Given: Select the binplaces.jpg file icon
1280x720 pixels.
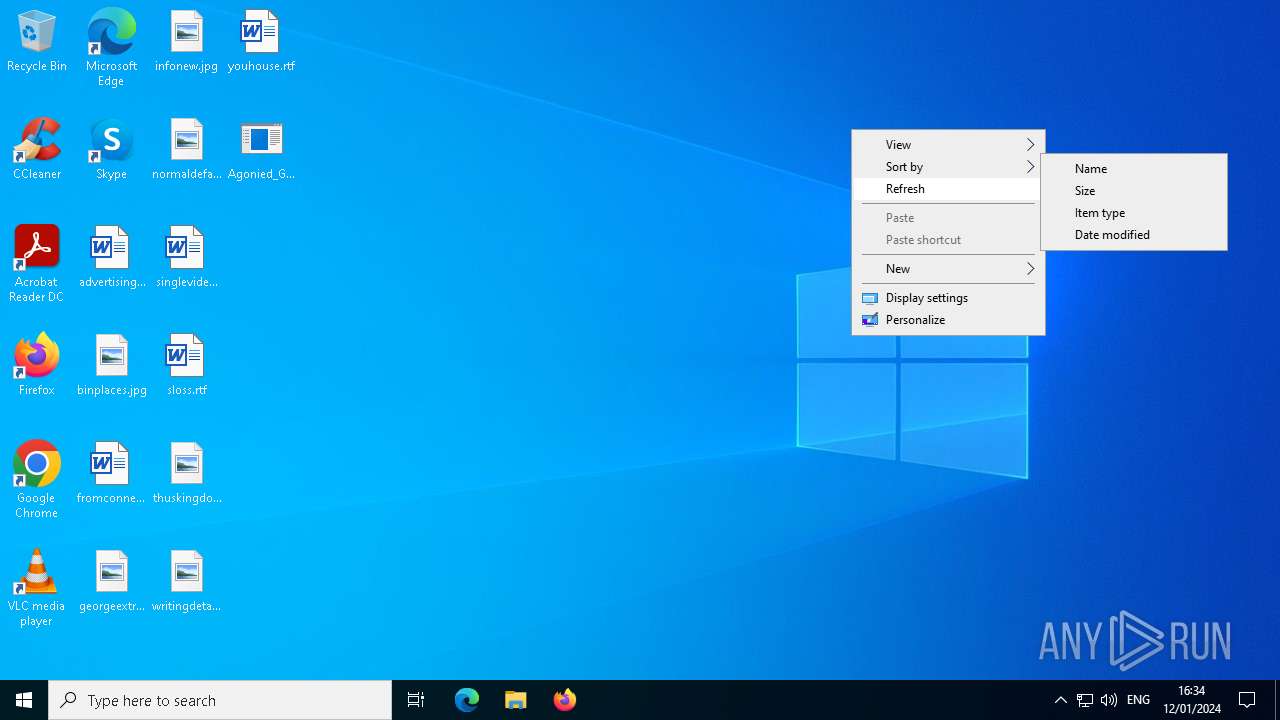Looking at the screenshot, I should [x=111, y=366].
